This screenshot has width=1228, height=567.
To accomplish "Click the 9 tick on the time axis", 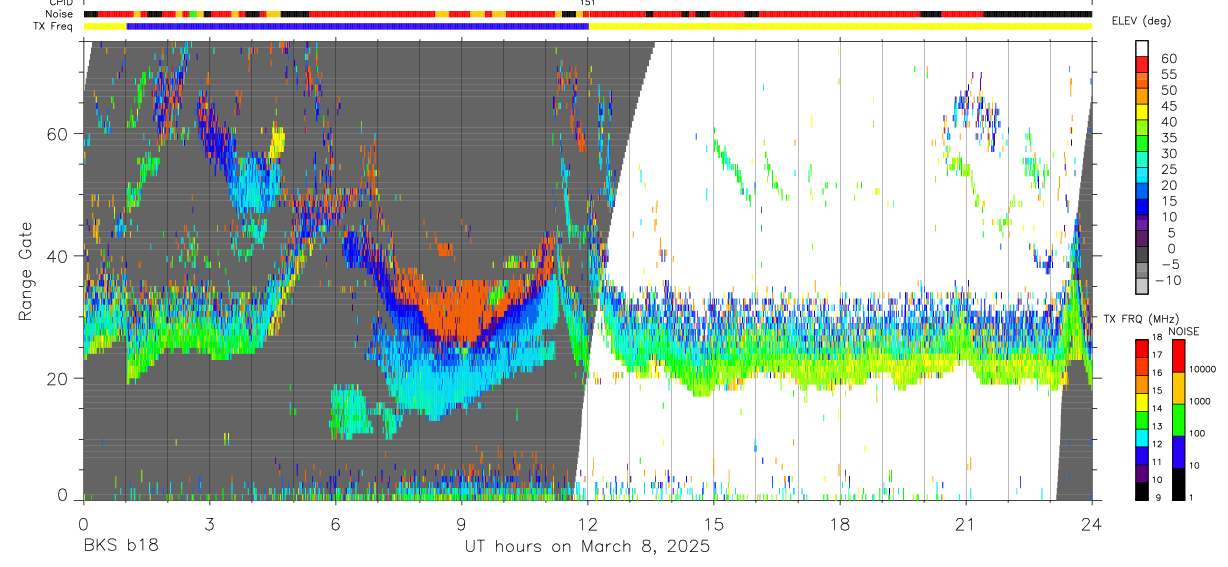I will point(461,523).
